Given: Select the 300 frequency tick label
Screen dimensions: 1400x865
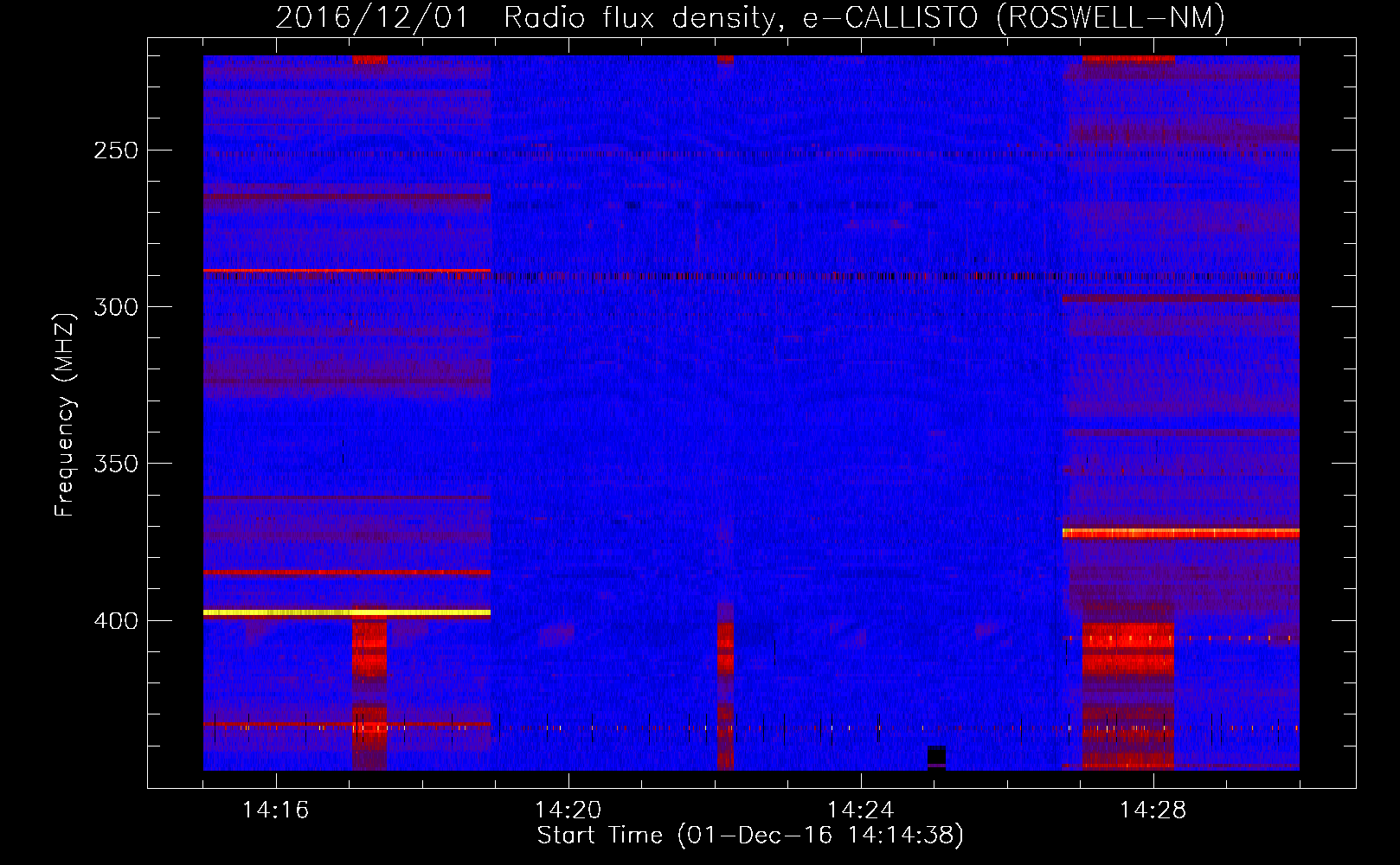Looking at the screenshot, I should tap(116, 307).
